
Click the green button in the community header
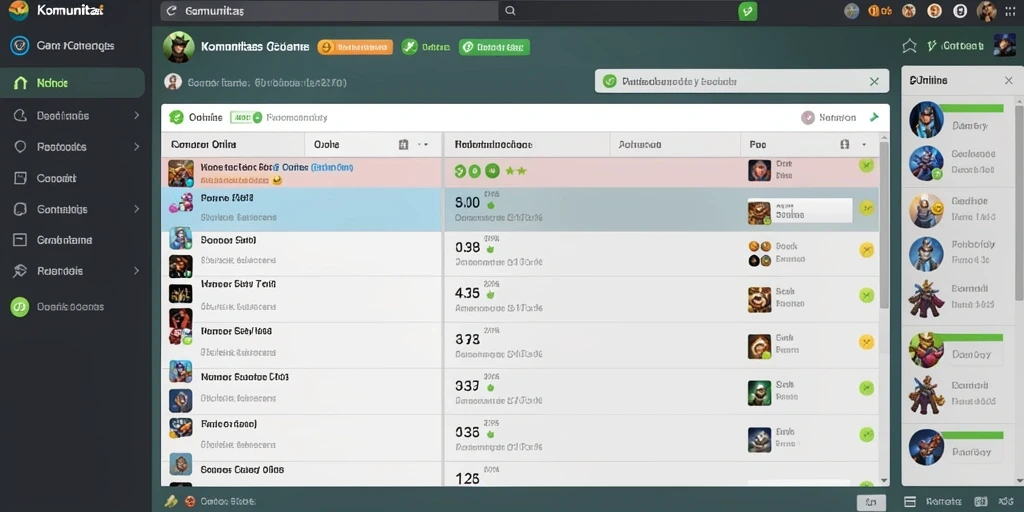click(494, 46)
